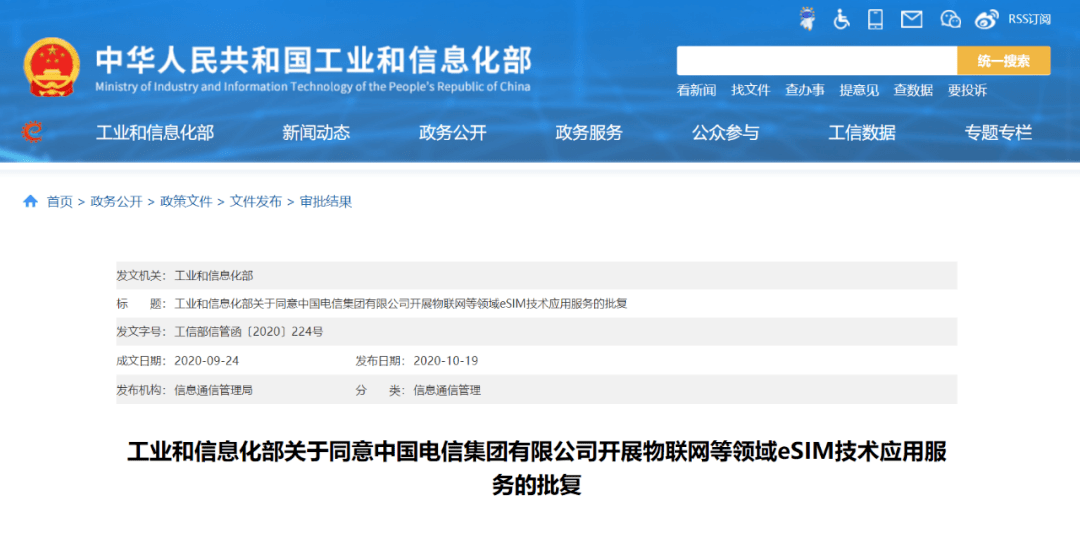Open the mobile version phone icon
The image size is (1080, 555).
click(875, 19)
